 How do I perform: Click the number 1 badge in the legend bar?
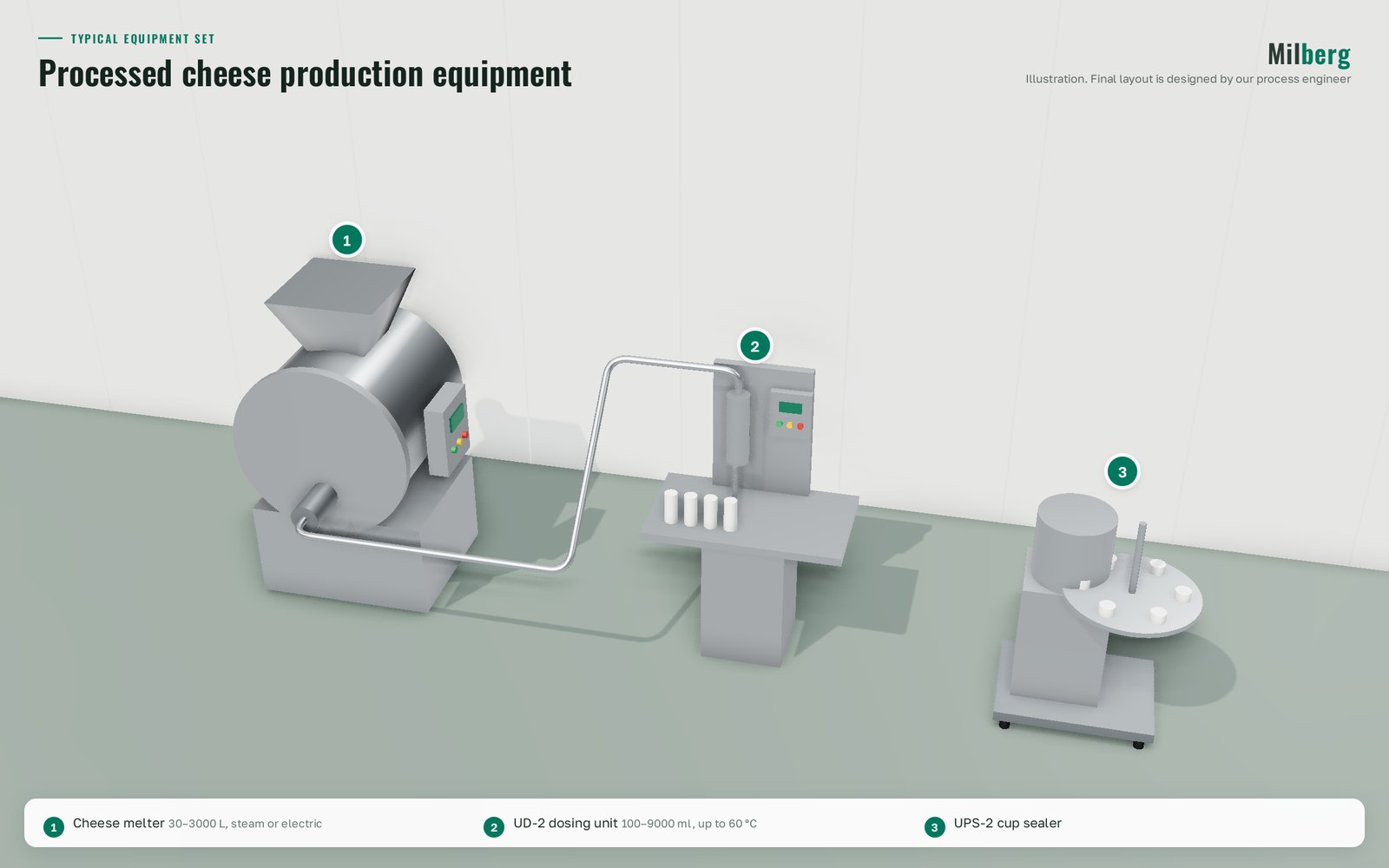click(54, 827)
